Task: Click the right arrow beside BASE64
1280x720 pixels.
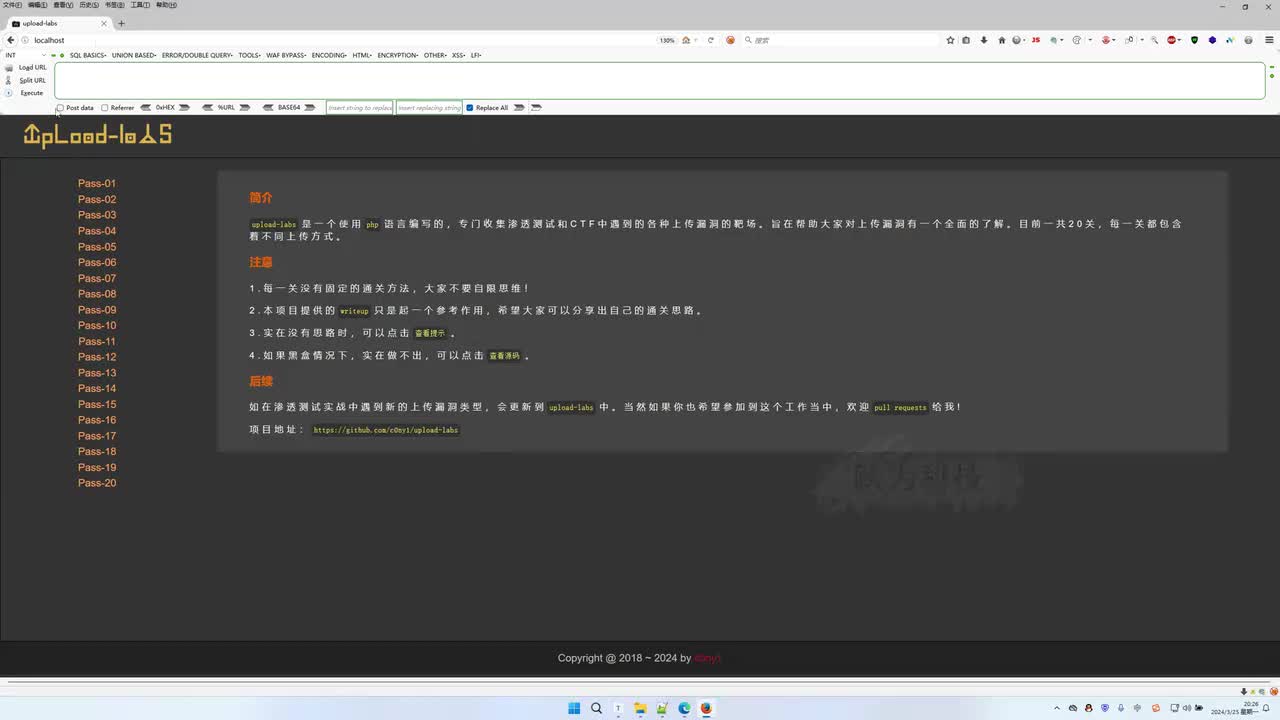Action: (310, 107)
